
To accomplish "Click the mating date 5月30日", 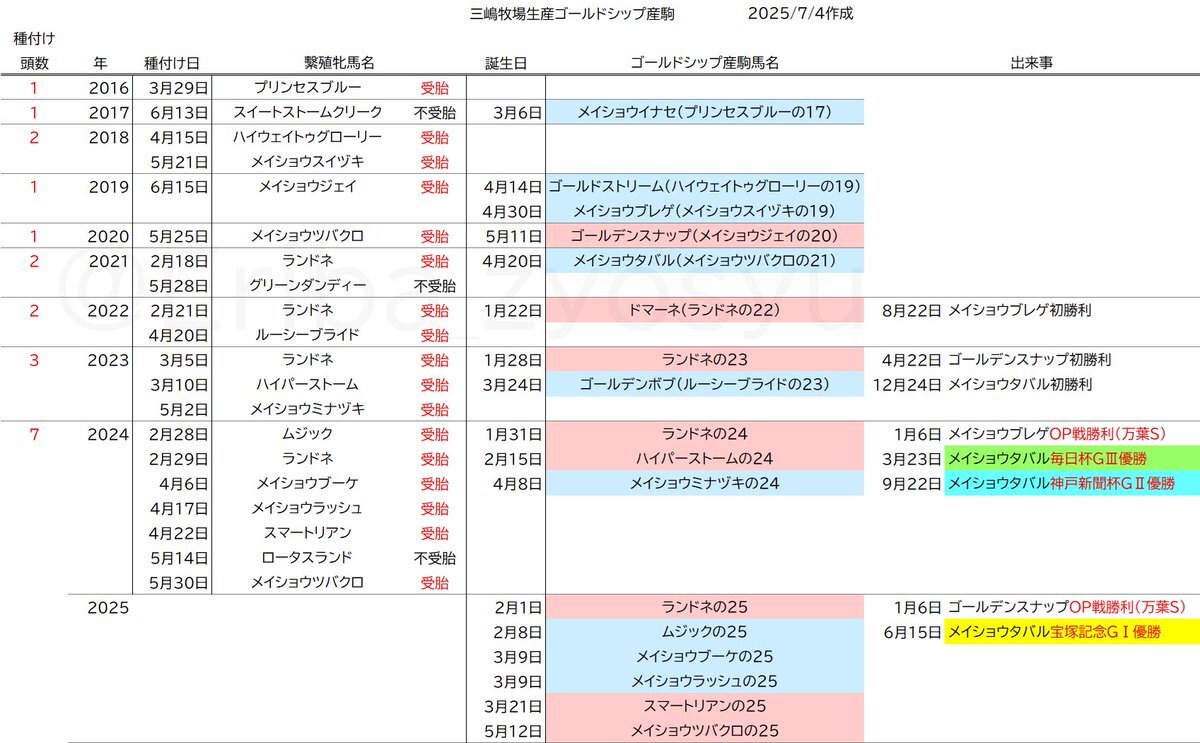I will click(x=178, y=583).
